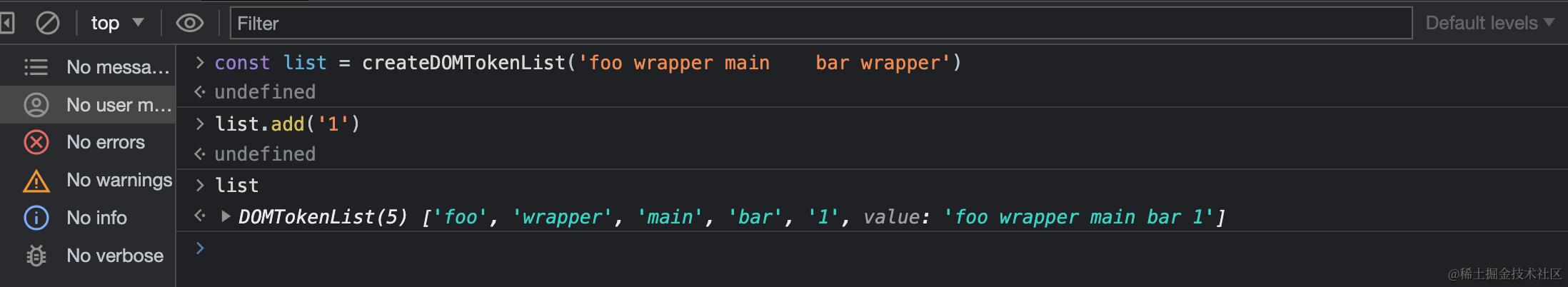This screenshot has height=287, width=1568.
Task: Click the value 'foo wrapper main bar 1' string
Action: 1078,217
